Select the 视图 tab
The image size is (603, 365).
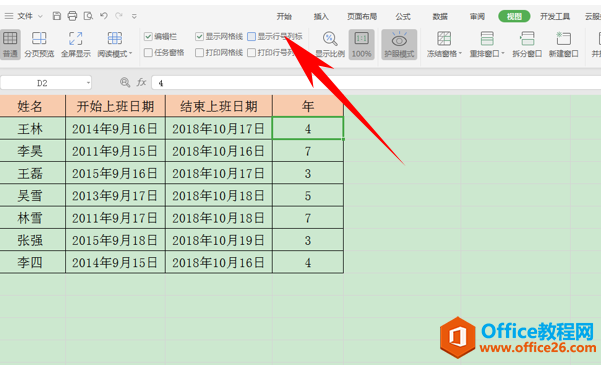514,17
